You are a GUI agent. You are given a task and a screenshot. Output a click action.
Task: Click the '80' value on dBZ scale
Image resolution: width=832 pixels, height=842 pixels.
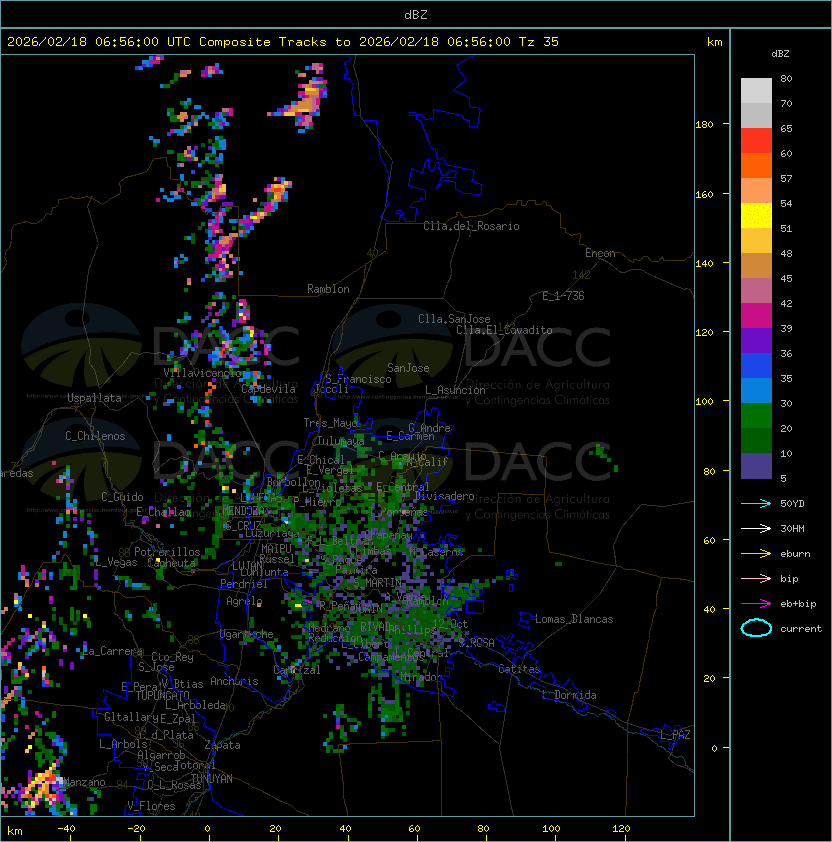tap(786, 78)
